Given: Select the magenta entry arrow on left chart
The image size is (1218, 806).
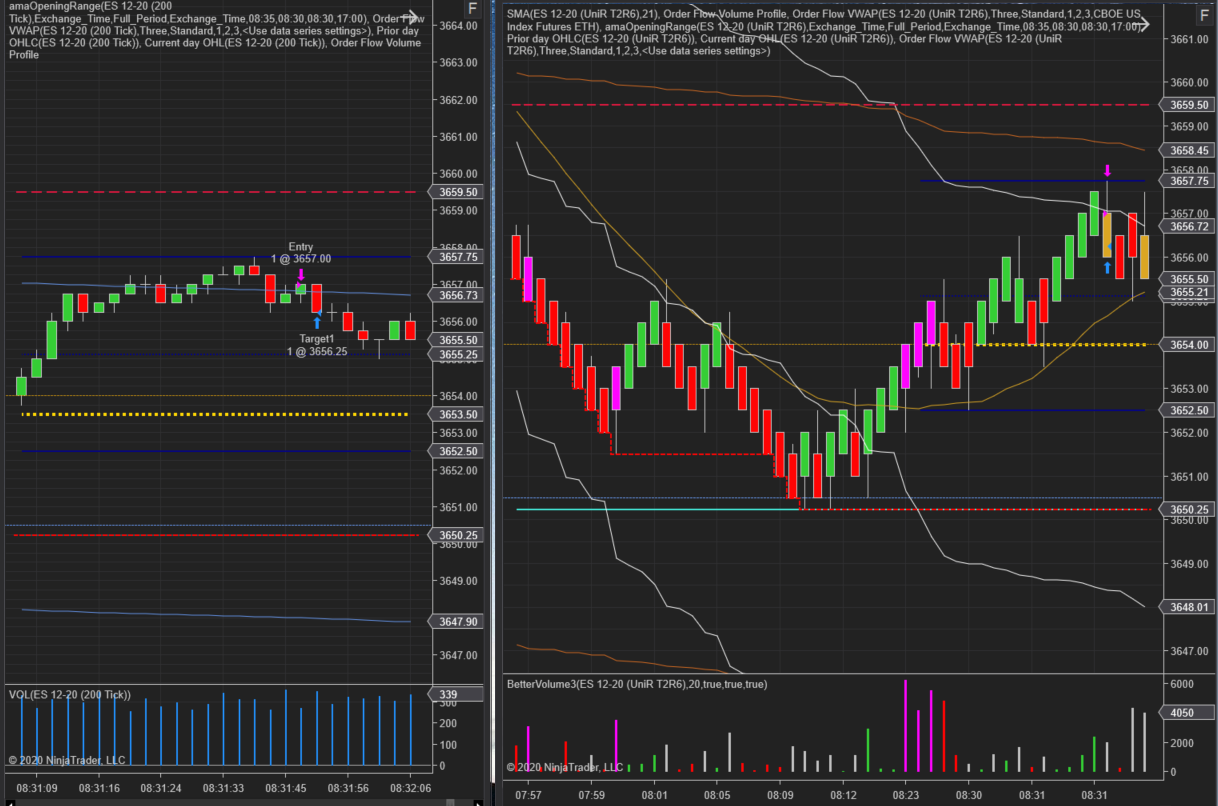Looking at the screenshot, I should pyautogui.click(x=301, y=274).
